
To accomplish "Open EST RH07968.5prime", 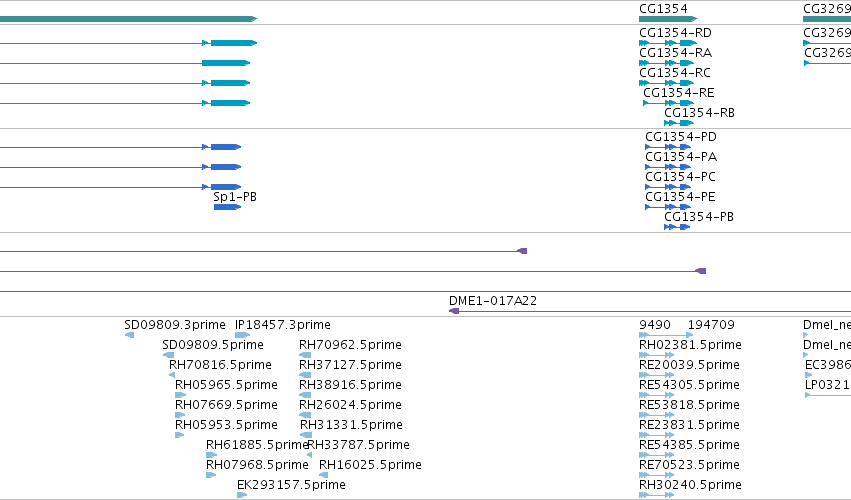I will 257,465.
